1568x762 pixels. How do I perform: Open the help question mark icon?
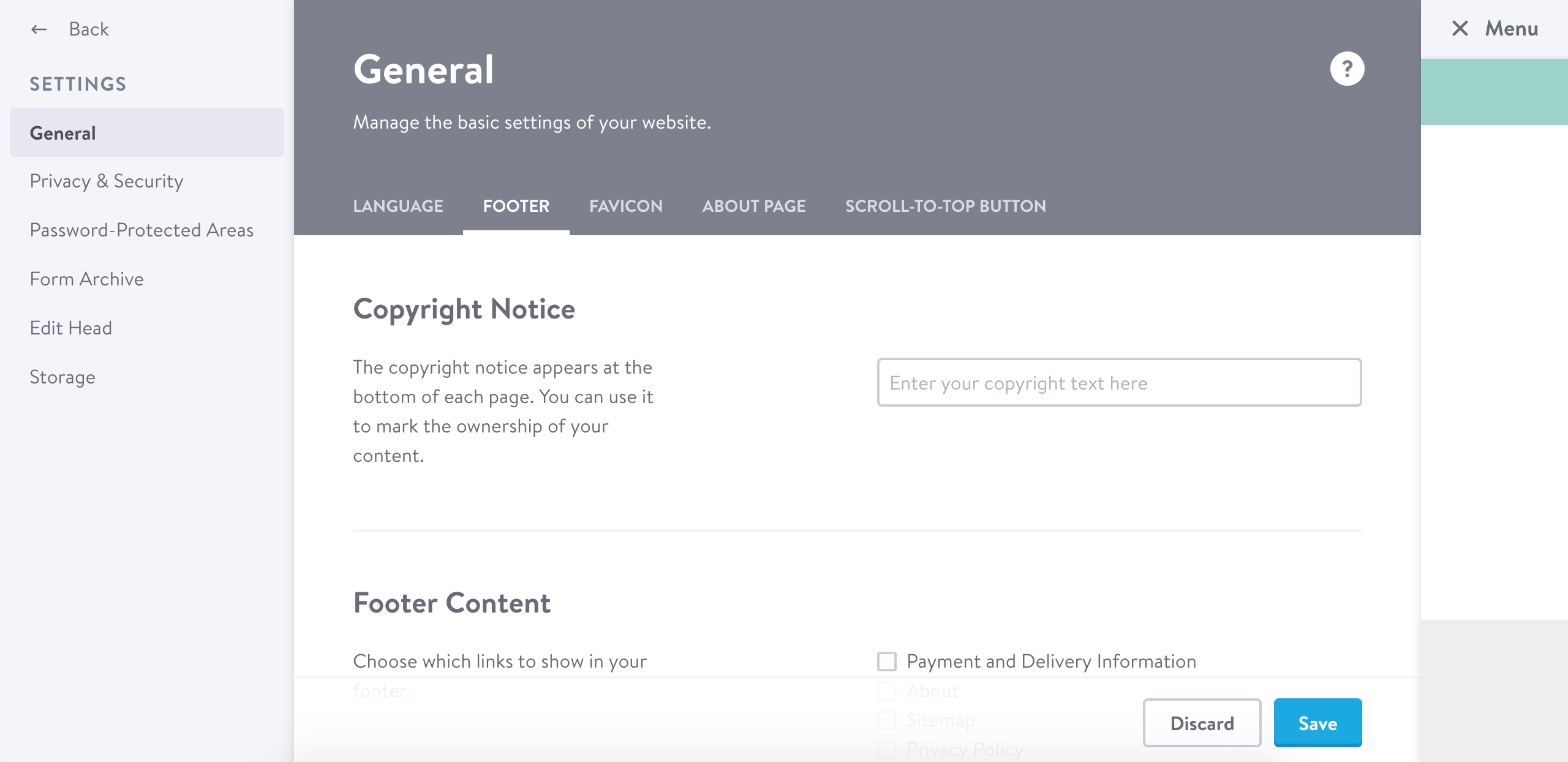tap(1347, 69)
